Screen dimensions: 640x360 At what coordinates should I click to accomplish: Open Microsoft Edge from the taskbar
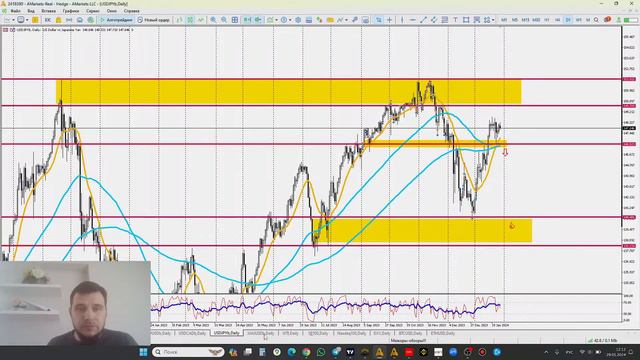point(291,352)
